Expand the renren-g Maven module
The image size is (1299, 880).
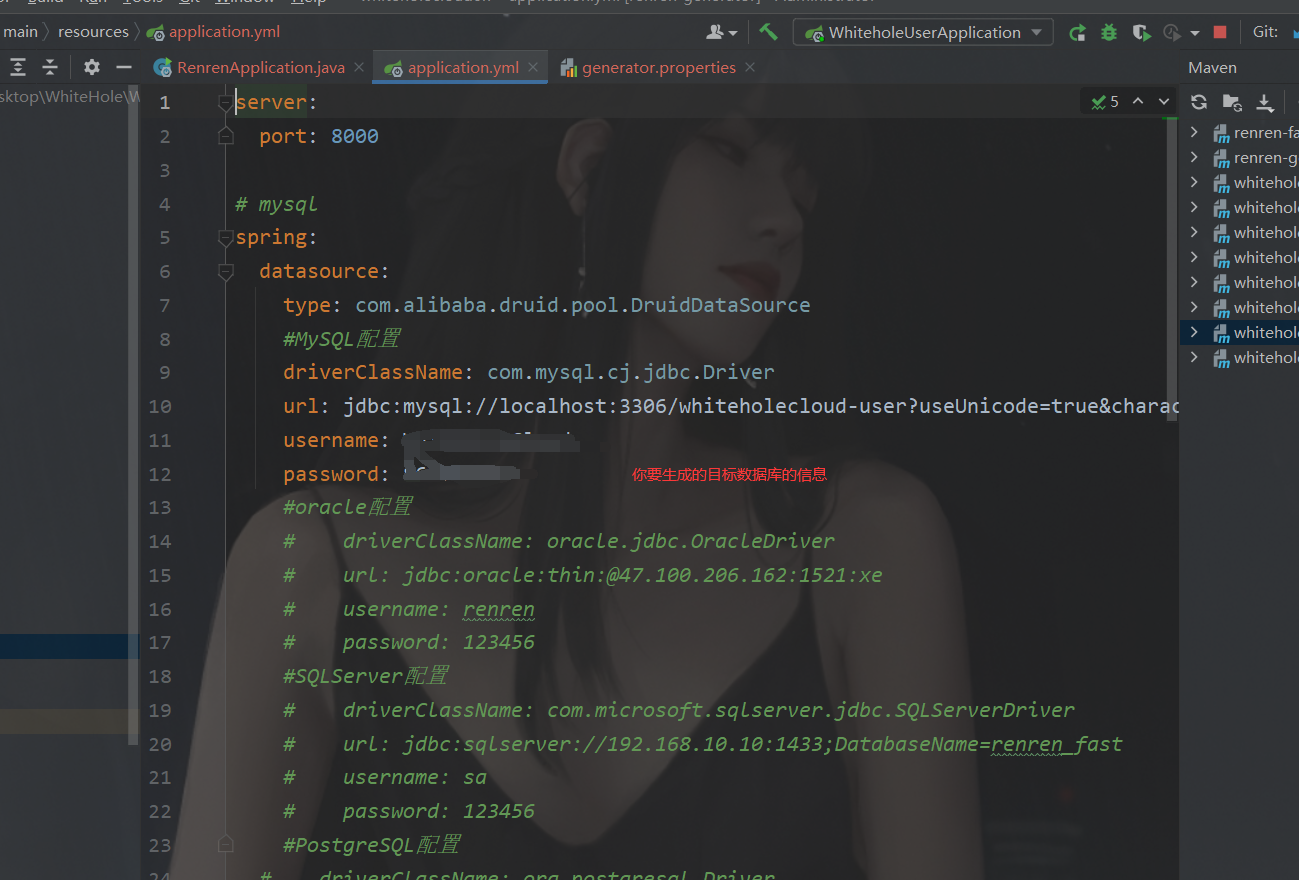click(x=1194, y=157)
